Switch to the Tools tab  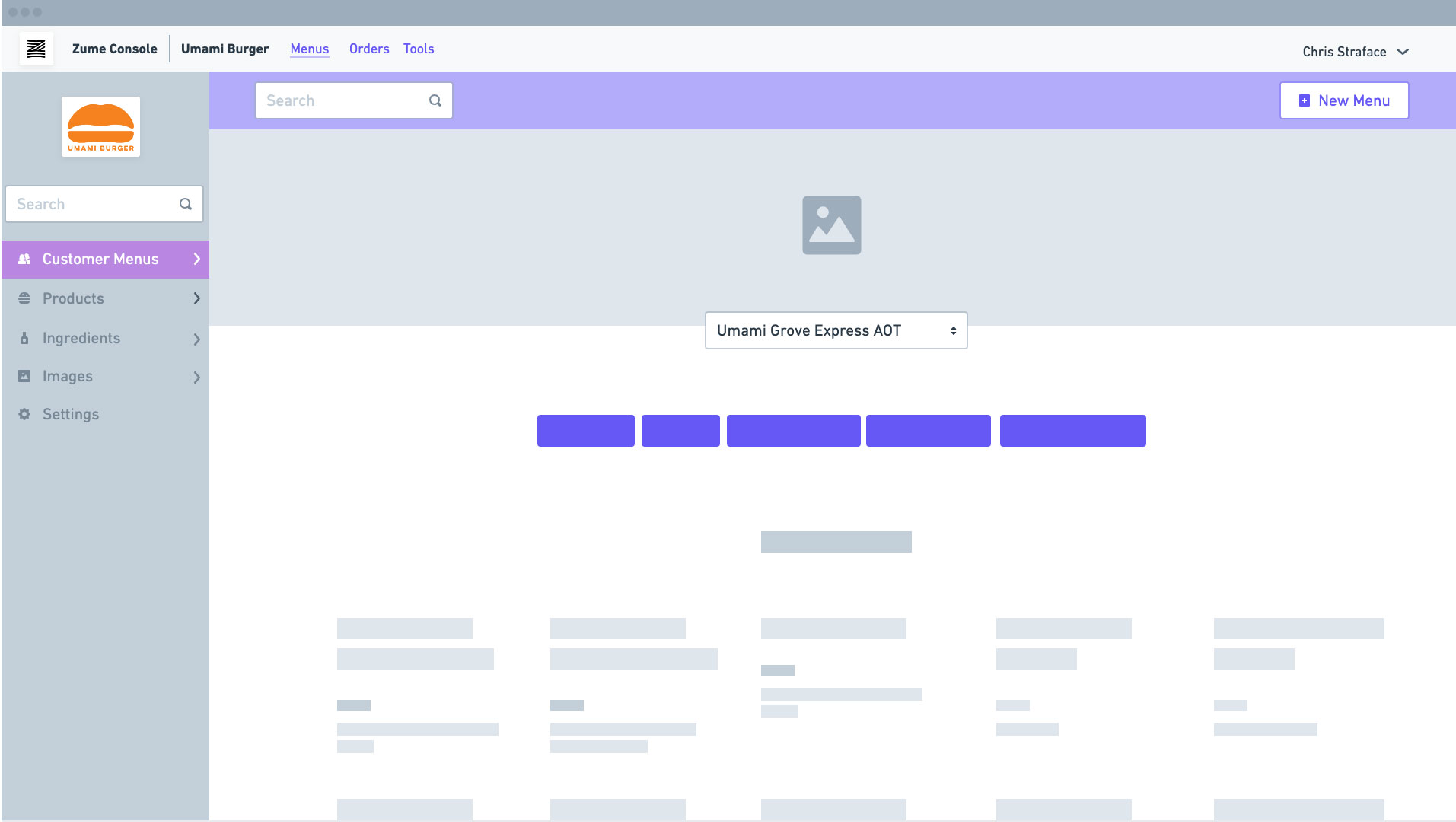pyautogui.click(x=419, y=49)
